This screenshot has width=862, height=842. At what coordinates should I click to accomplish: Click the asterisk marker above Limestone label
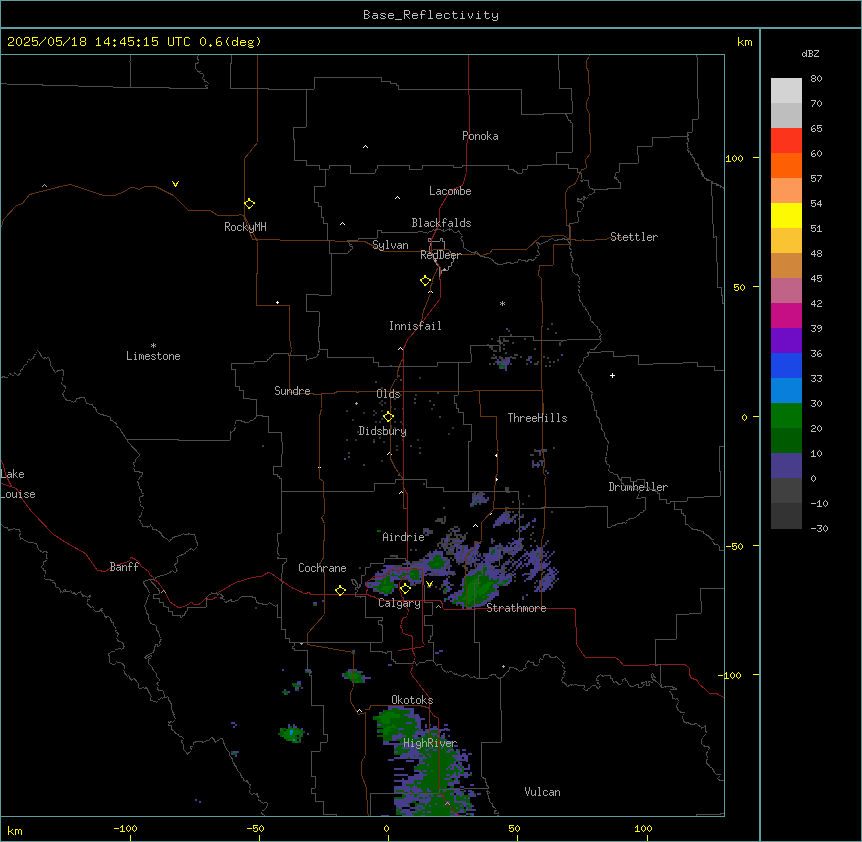tap(153, 346)
